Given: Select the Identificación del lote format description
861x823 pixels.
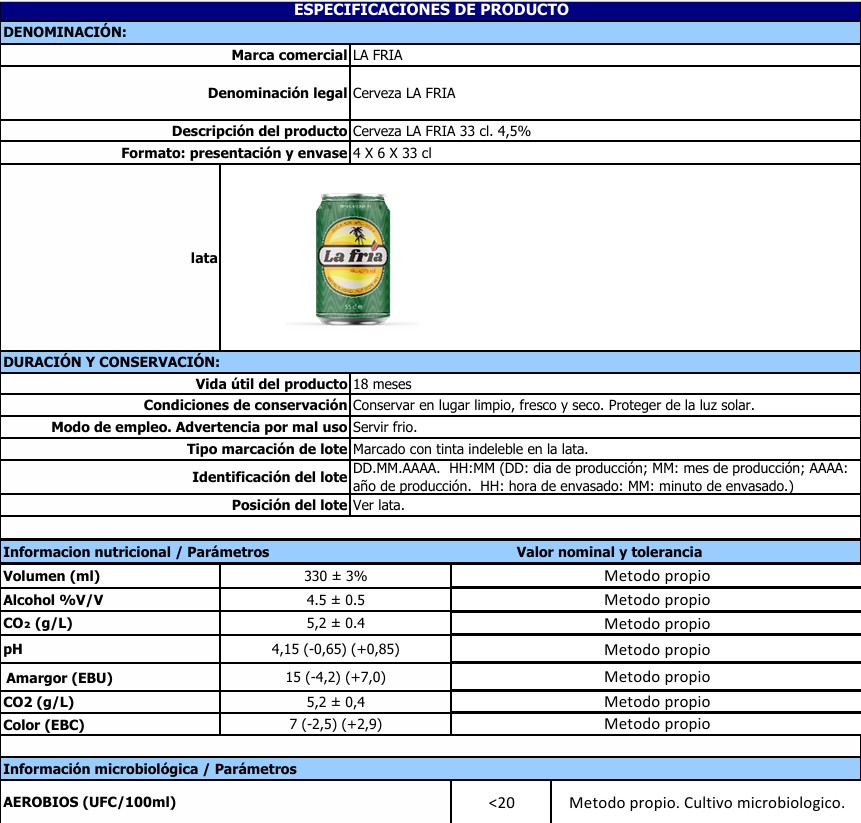Looking at the screenshot, I should pyautogui.click(x=600, y=477).
